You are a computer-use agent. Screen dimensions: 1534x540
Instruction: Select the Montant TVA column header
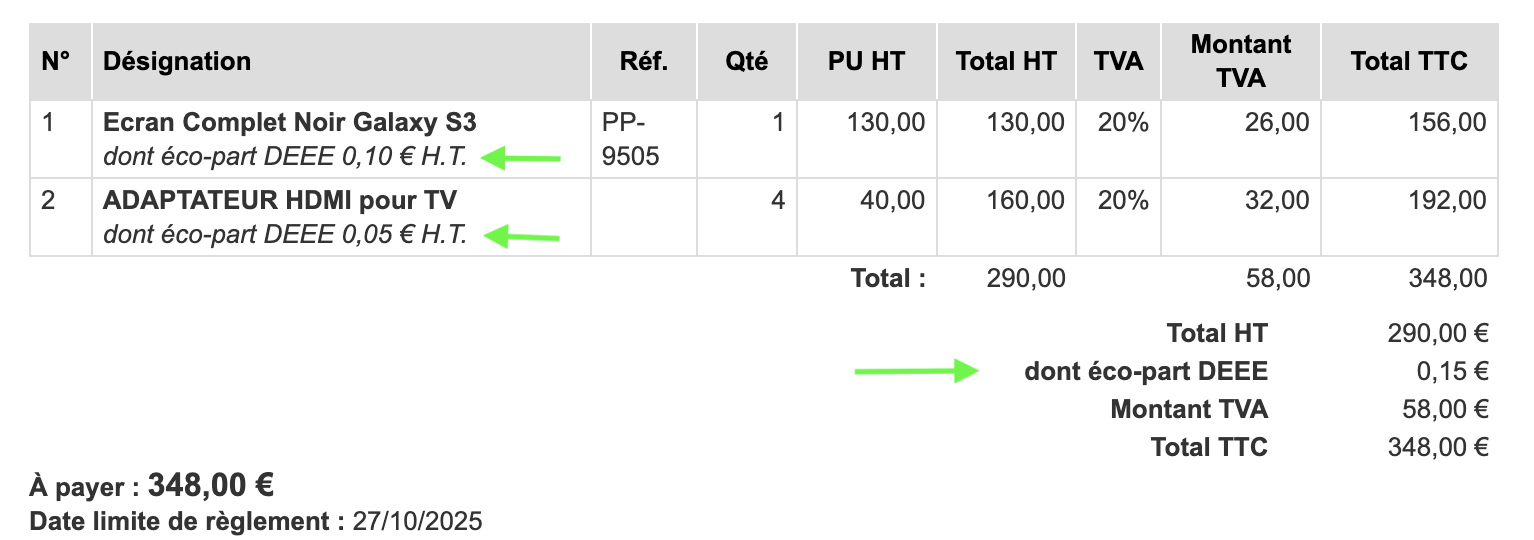tap(1241, 61)
